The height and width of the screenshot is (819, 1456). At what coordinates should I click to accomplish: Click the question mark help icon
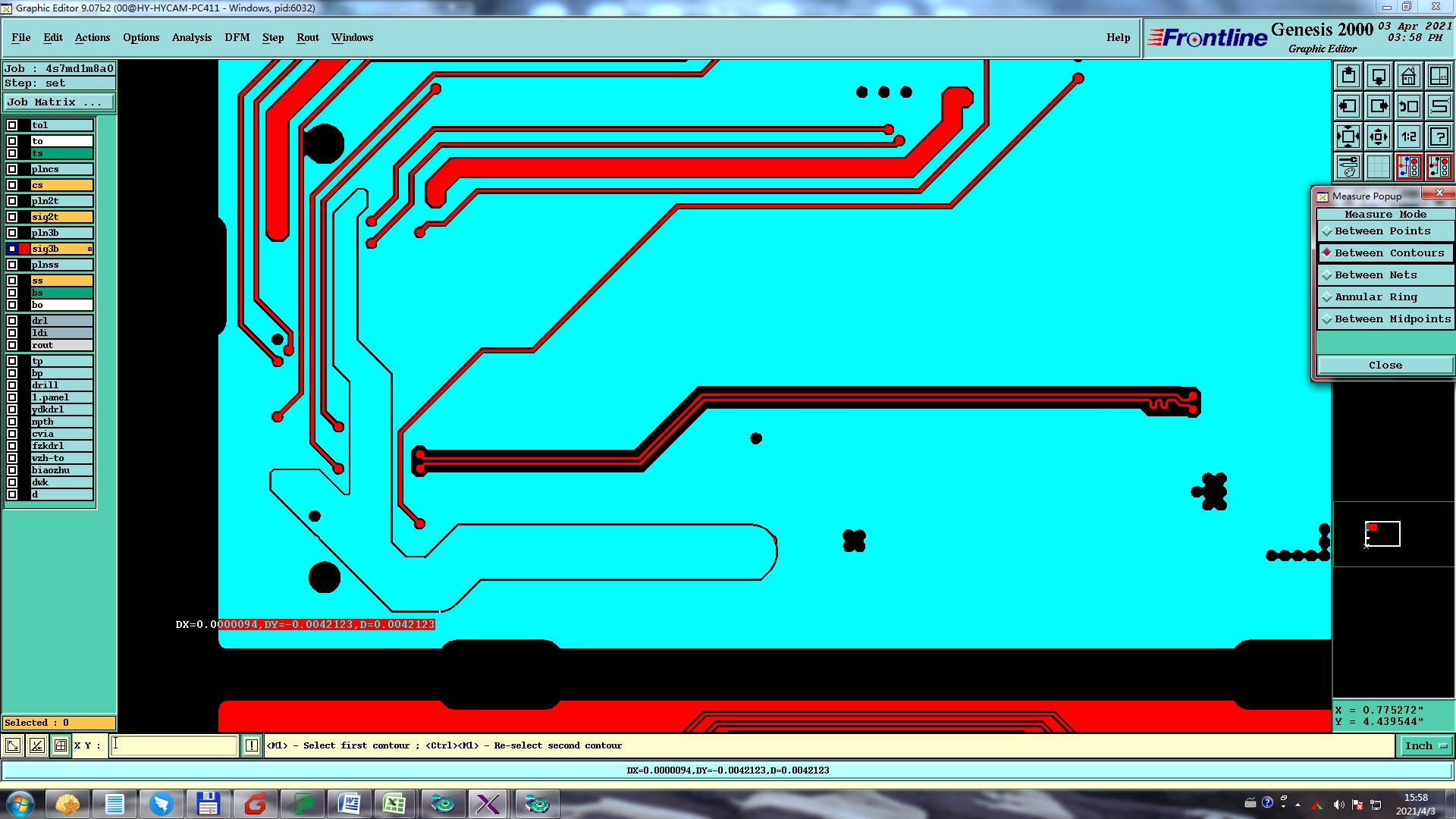1439,136
